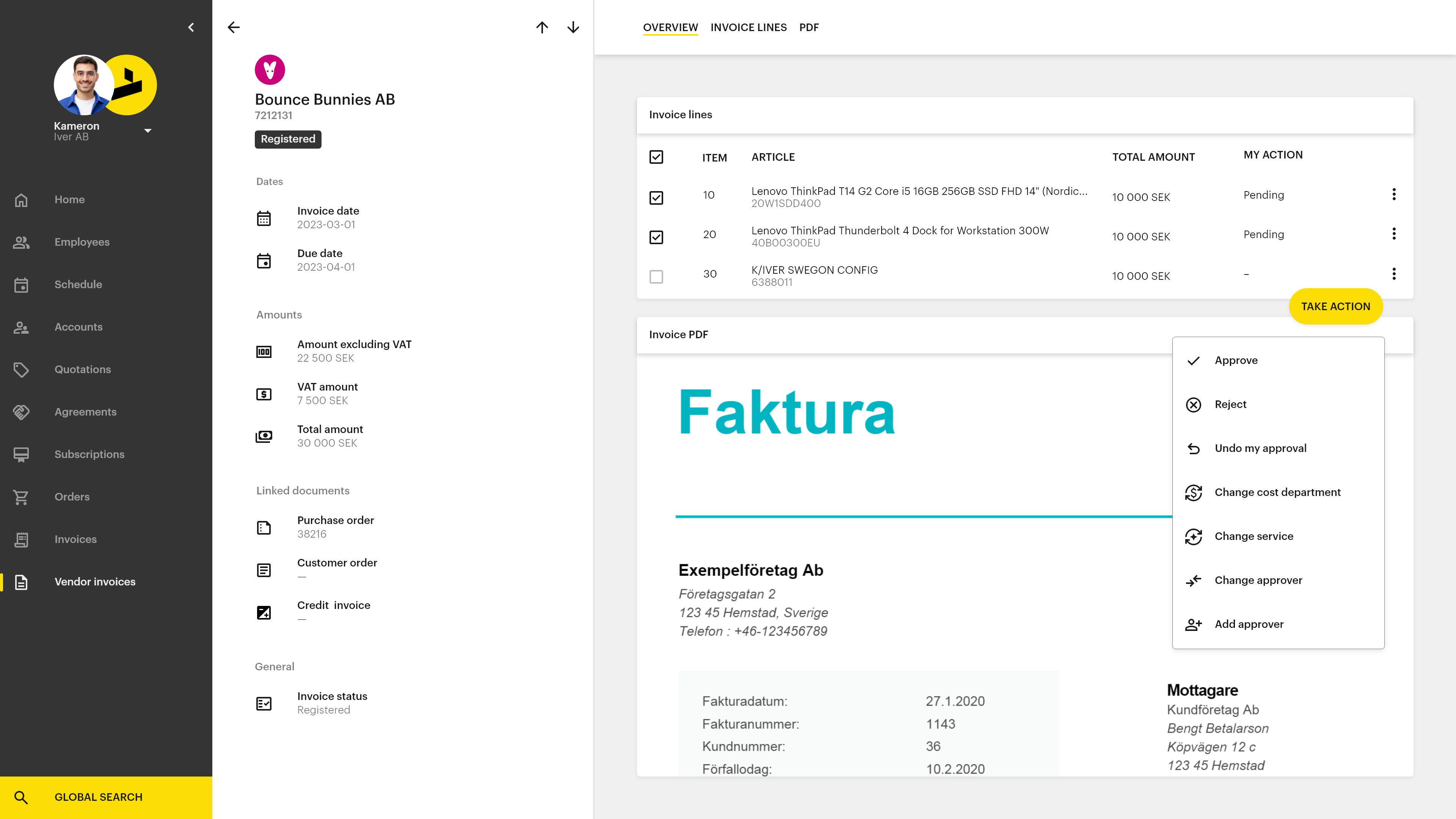Viewport: 1456px width, 819px height.
Task: Click the Purchase order document icon
Action: 264,527
